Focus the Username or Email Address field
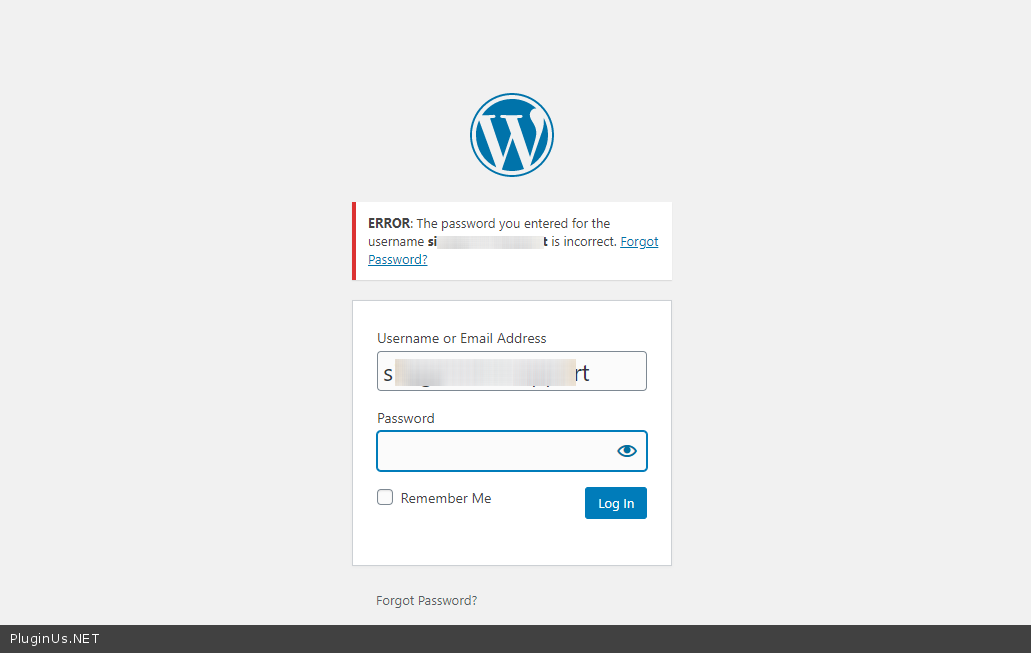Screen dimensions: 1031x653 tap(512, 371)
